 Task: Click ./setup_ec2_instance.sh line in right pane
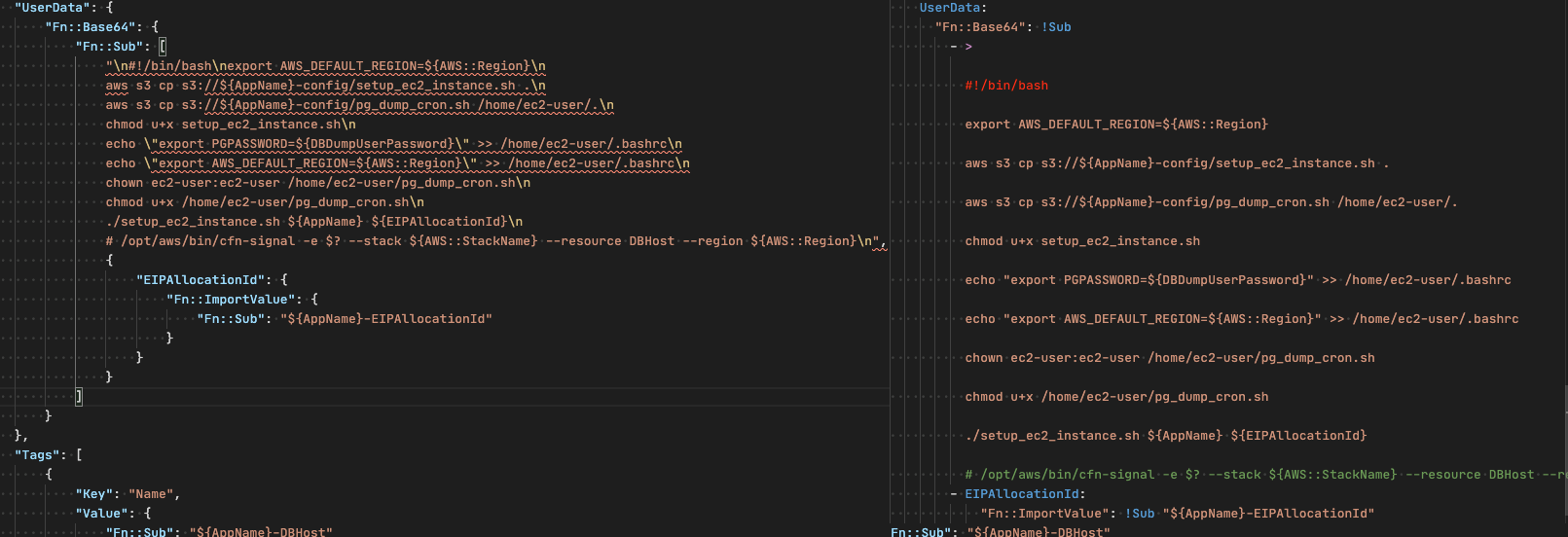[1166, 436]
